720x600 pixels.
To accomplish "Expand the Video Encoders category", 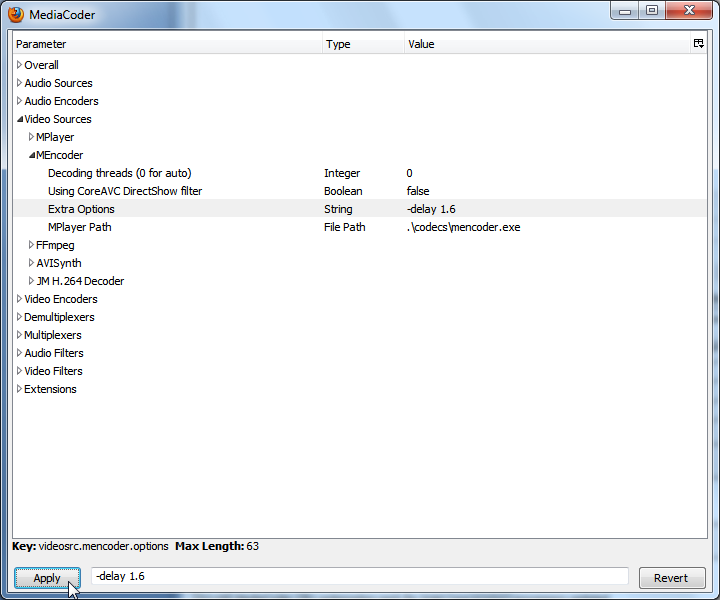I will coord(19,299).
